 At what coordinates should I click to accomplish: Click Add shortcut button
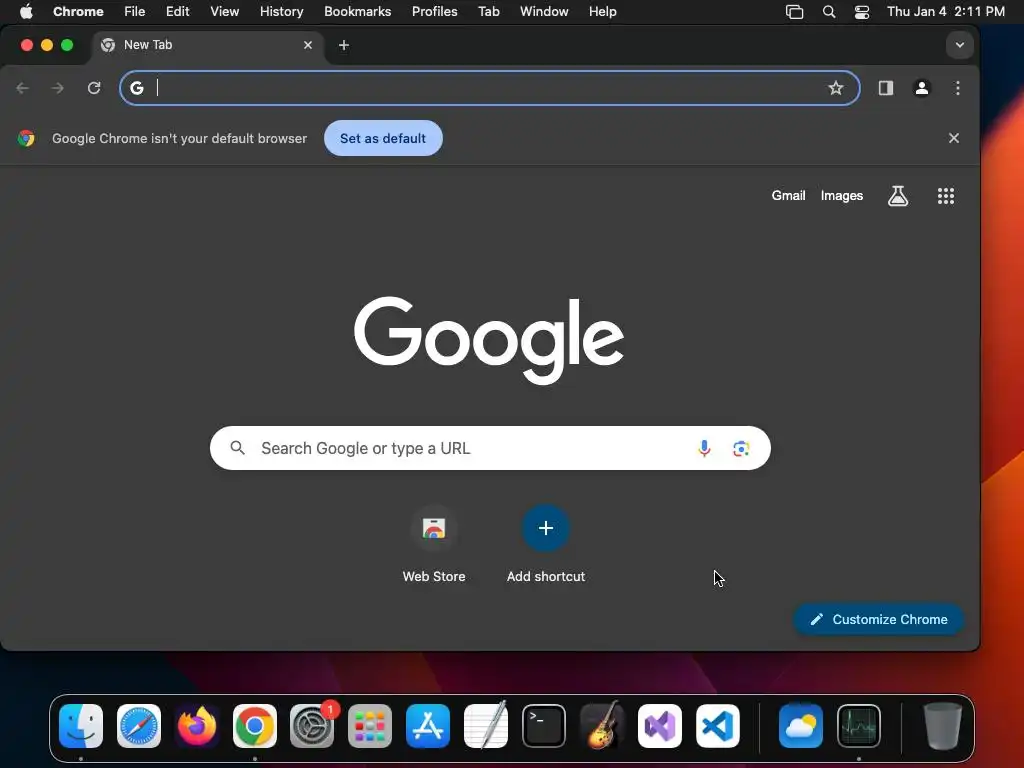click(x=545, y=545)
